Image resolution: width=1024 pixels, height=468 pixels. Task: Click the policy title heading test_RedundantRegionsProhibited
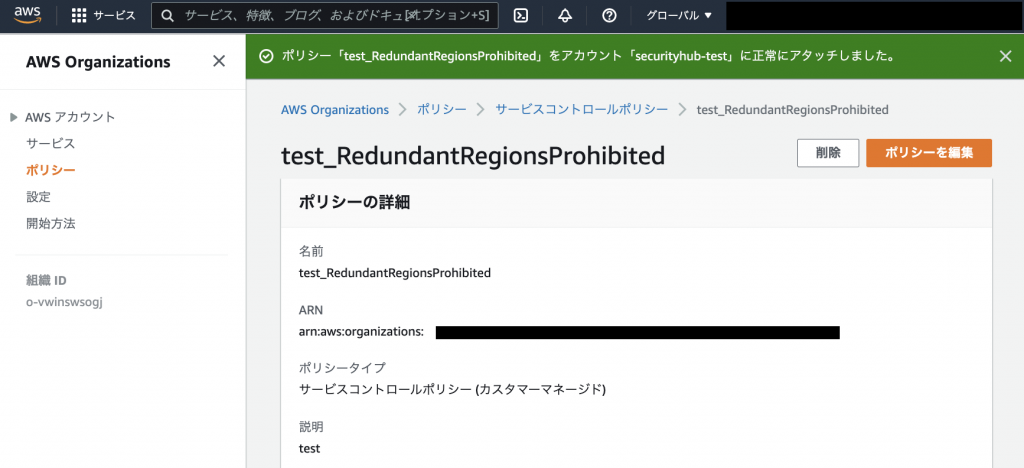point(473,156)
